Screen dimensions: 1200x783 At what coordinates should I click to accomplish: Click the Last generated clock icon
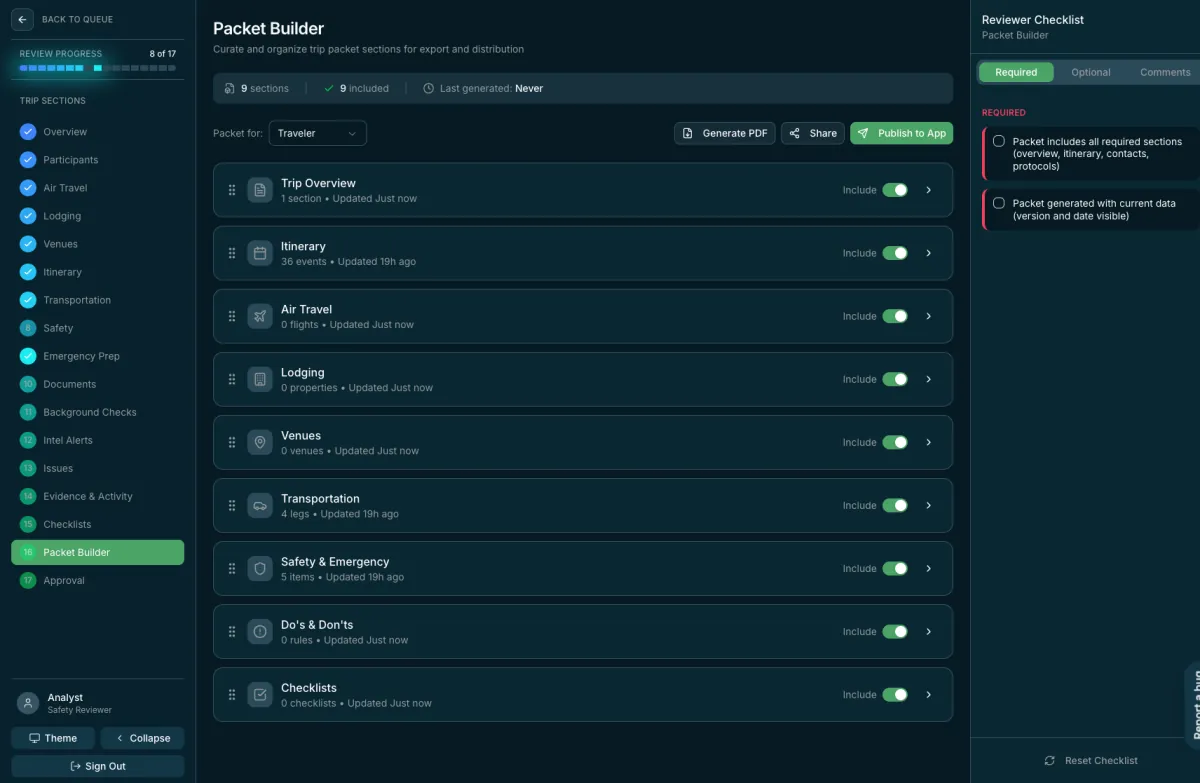point(429,88)
